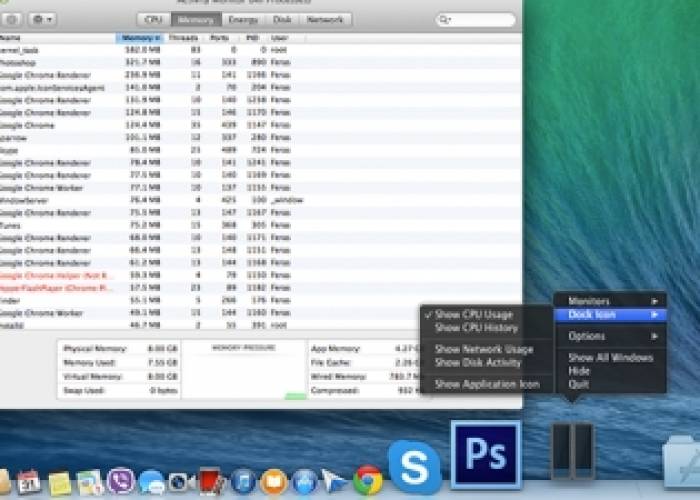Select the com.apple.IconServicesAgent row
The height and width of the screenshot is (500, 700).
pos(261,88)
